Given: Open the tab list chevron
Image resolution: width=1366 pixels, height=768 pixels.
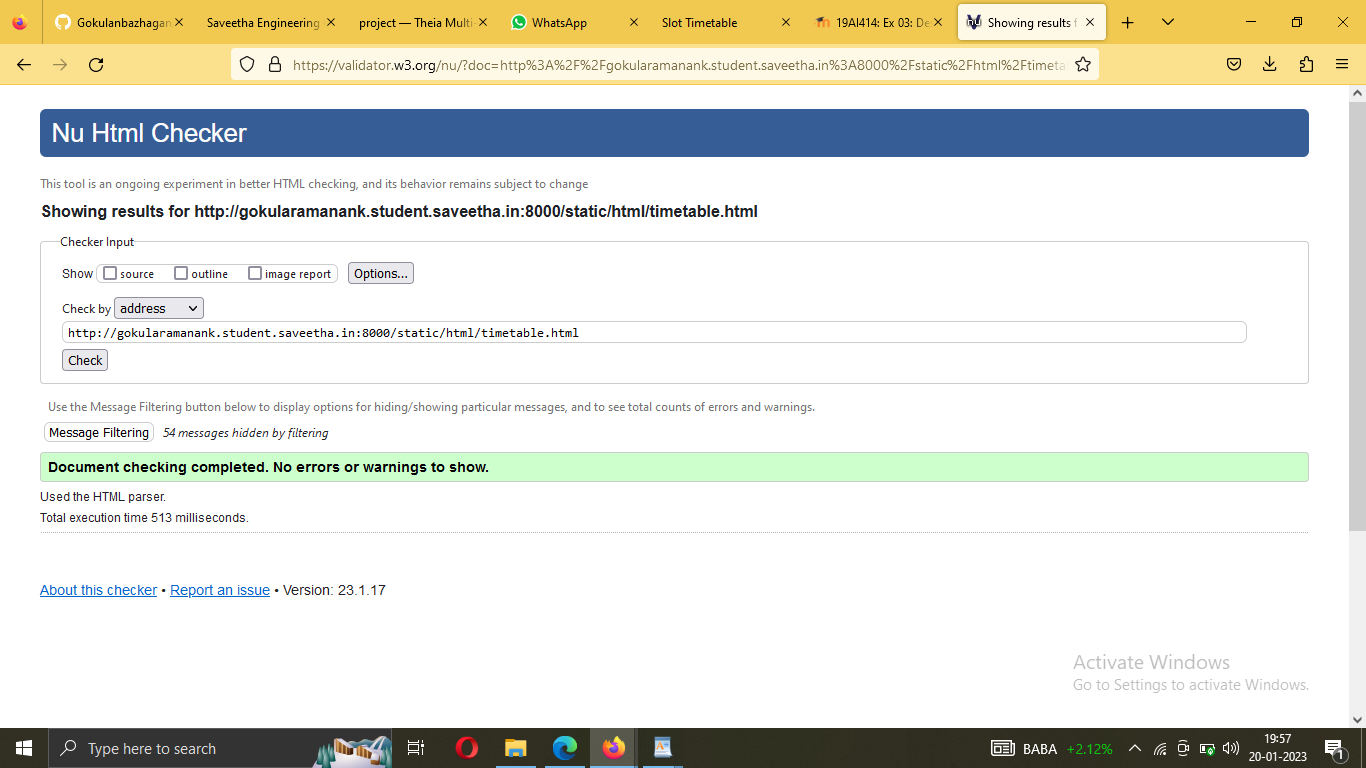Looking at the screenshot, I should 1167,21.
